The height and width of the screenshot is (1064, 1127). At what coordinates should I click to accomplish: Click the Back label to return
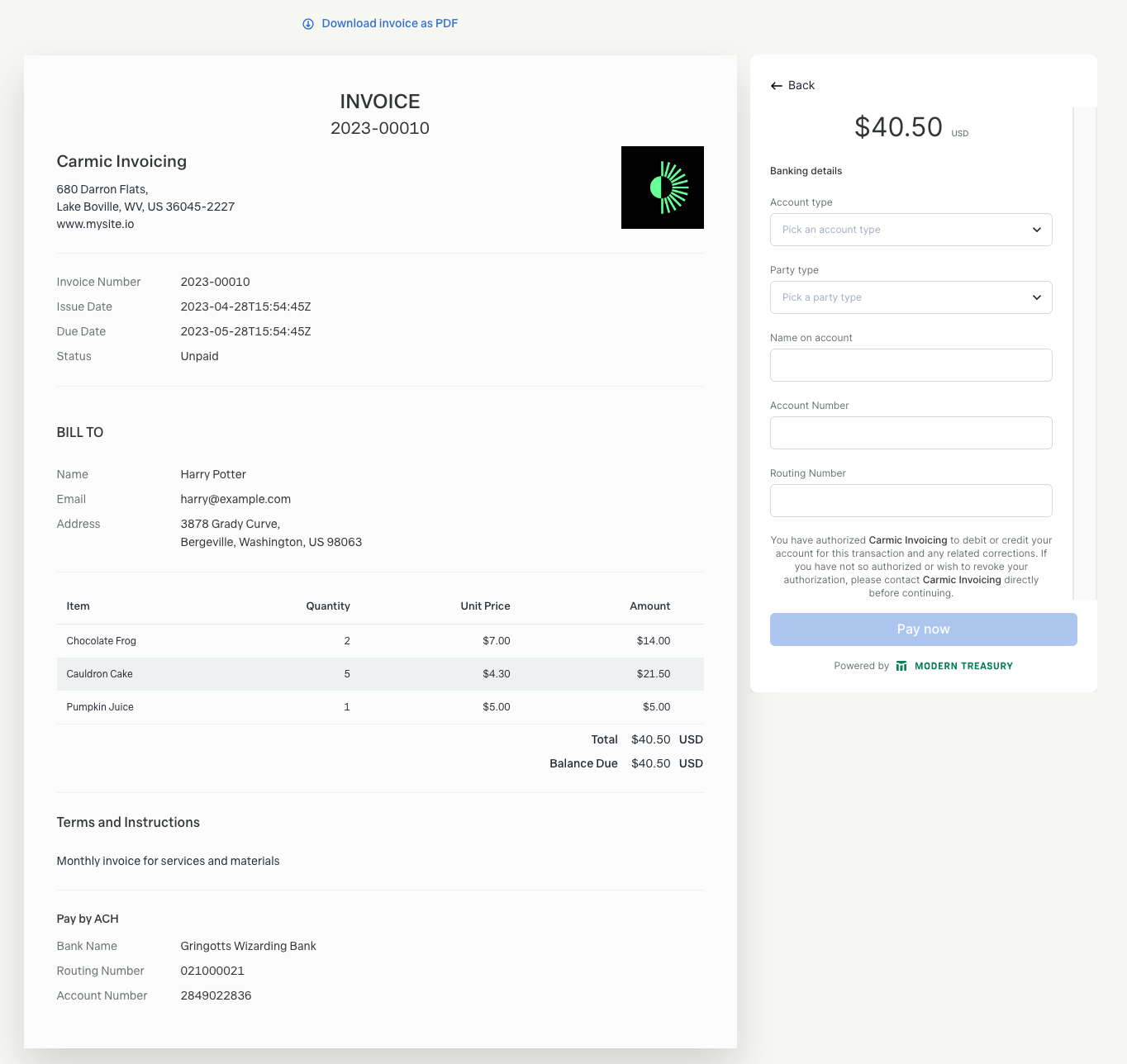click(x=801, y=85)
